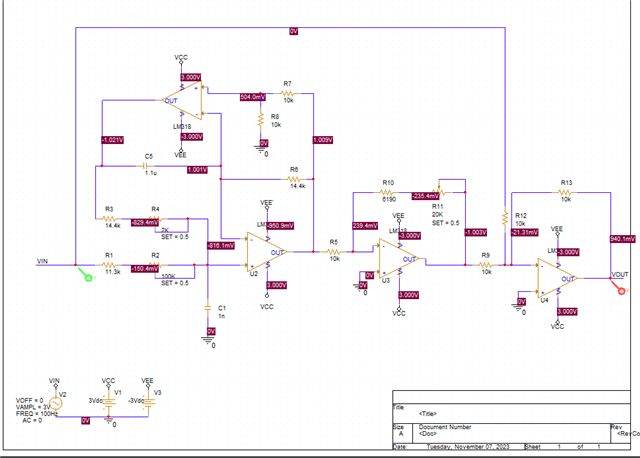Click the <Title> field in title block
640x458 pixels.
(x=428, y=414)
